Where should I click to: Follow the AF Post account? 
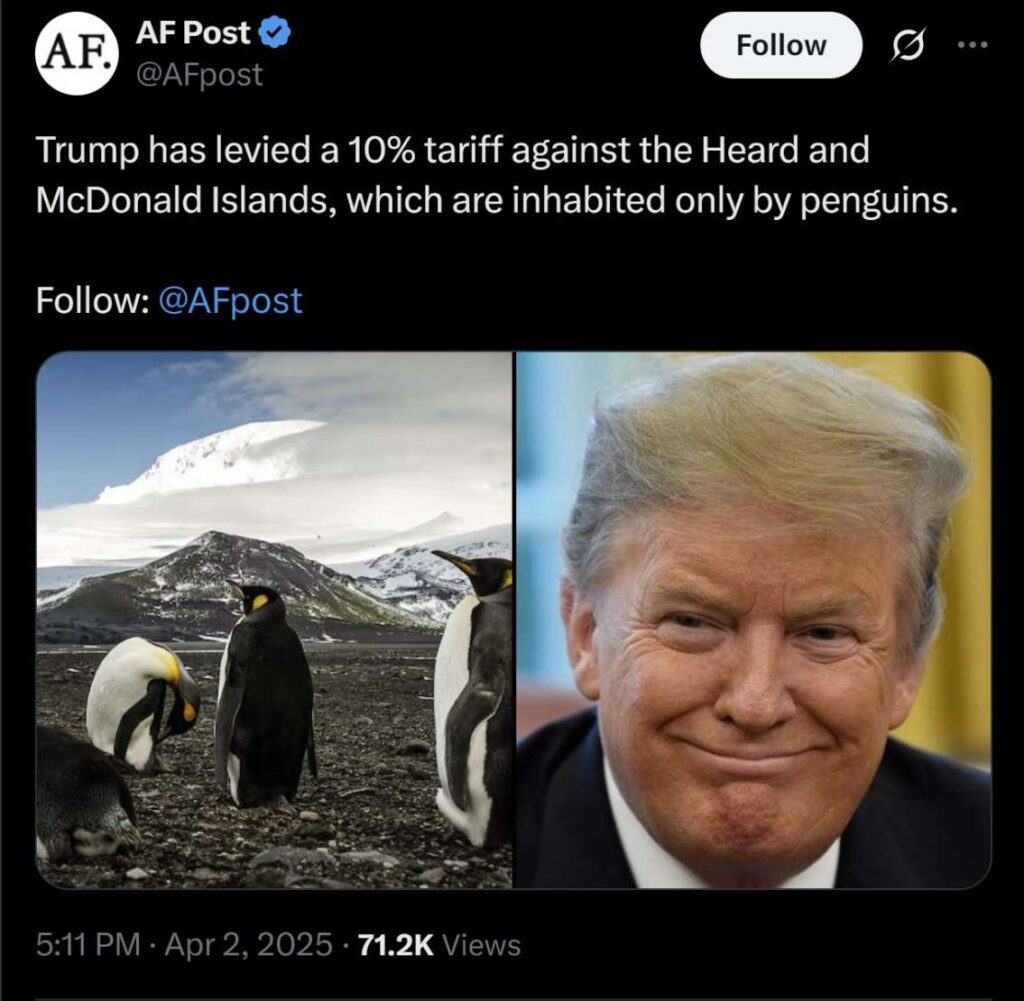tap(781, 46)
